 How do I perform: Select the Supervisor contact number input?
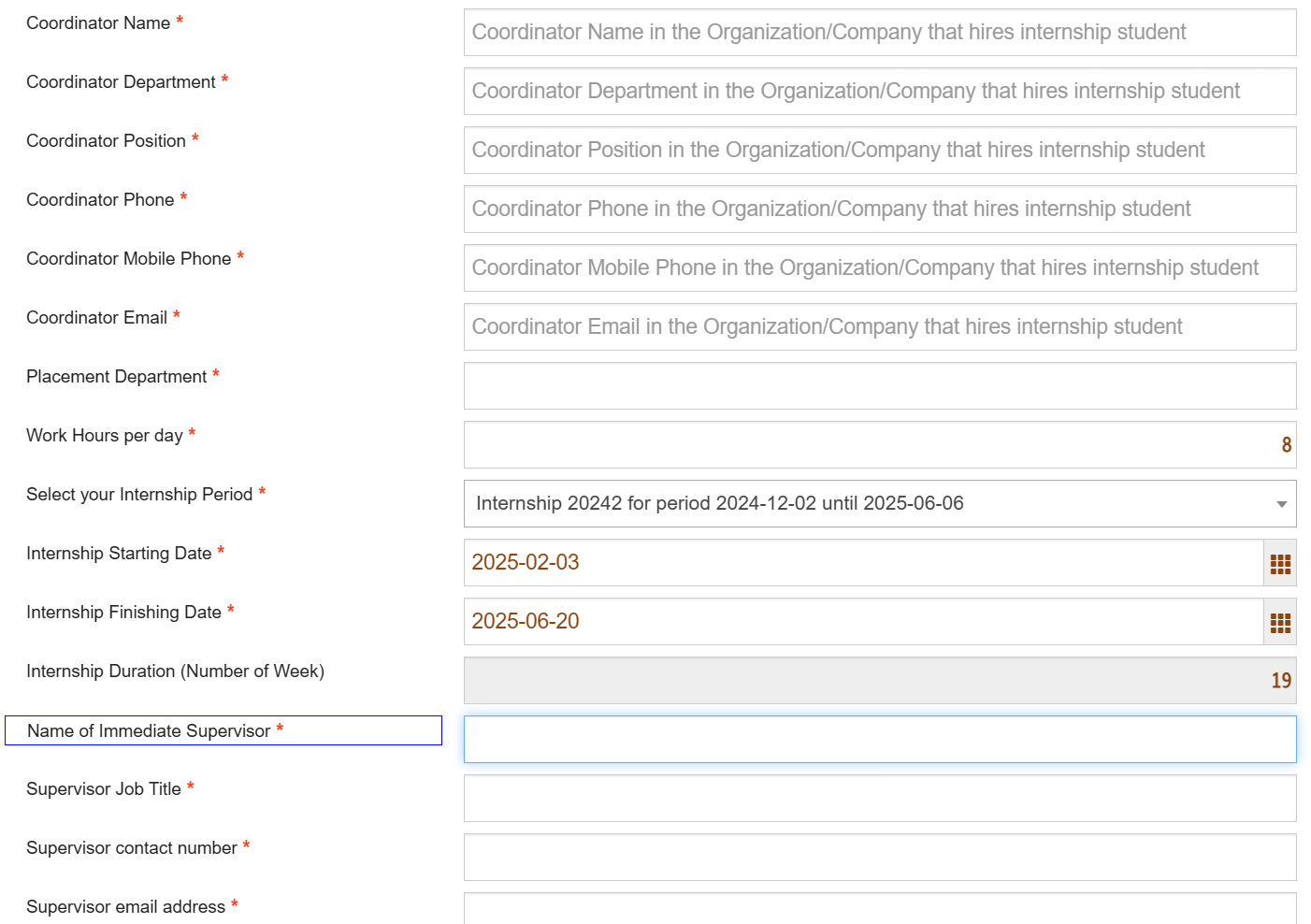coord(879,858)
